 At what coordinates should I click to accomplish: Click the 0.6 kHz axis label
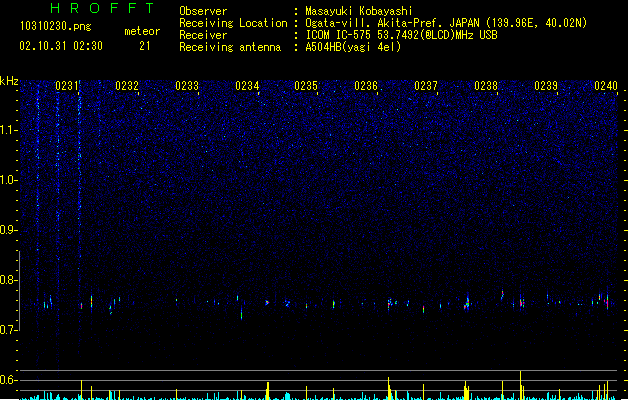[9, 380]
